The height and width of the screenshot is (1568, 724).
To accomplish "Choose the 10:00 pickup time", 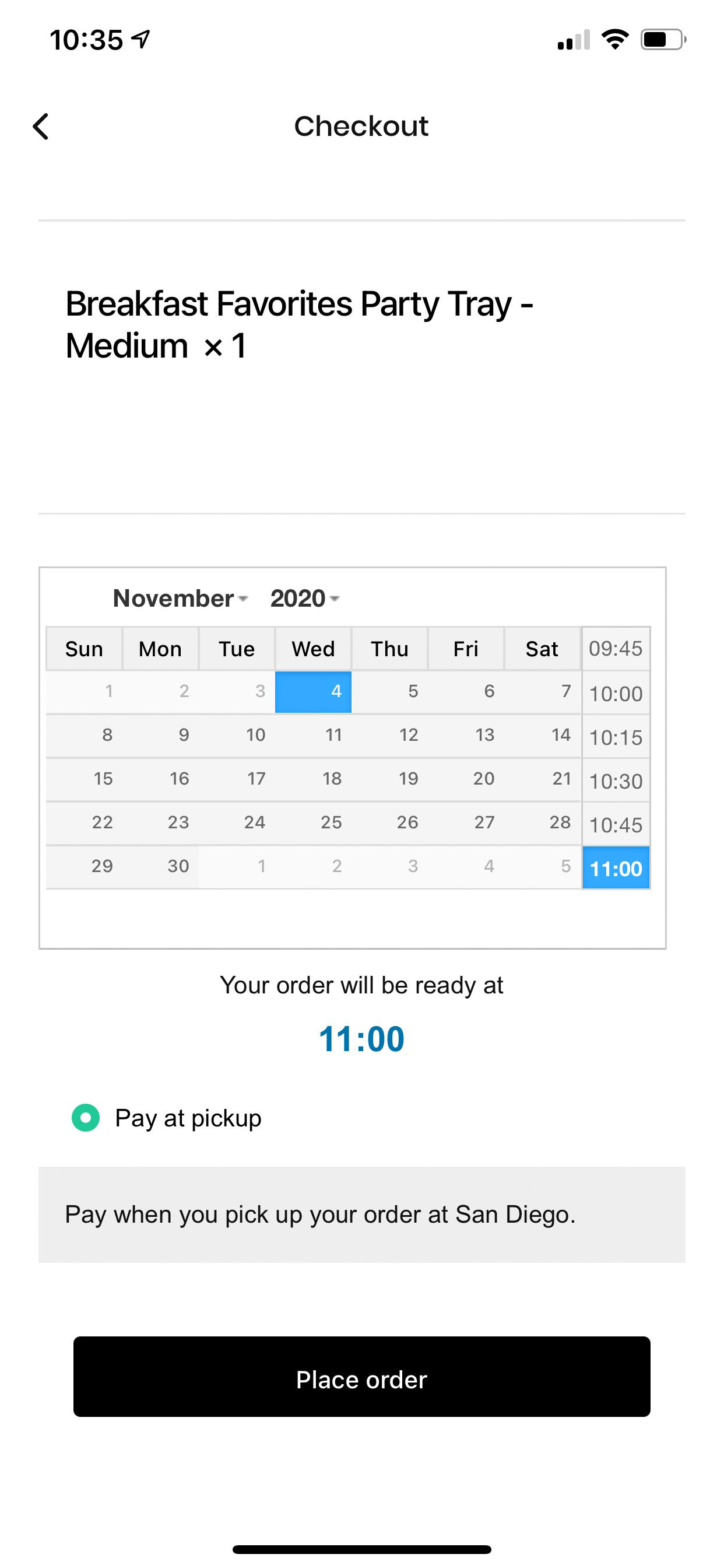I will click(616, 694).
